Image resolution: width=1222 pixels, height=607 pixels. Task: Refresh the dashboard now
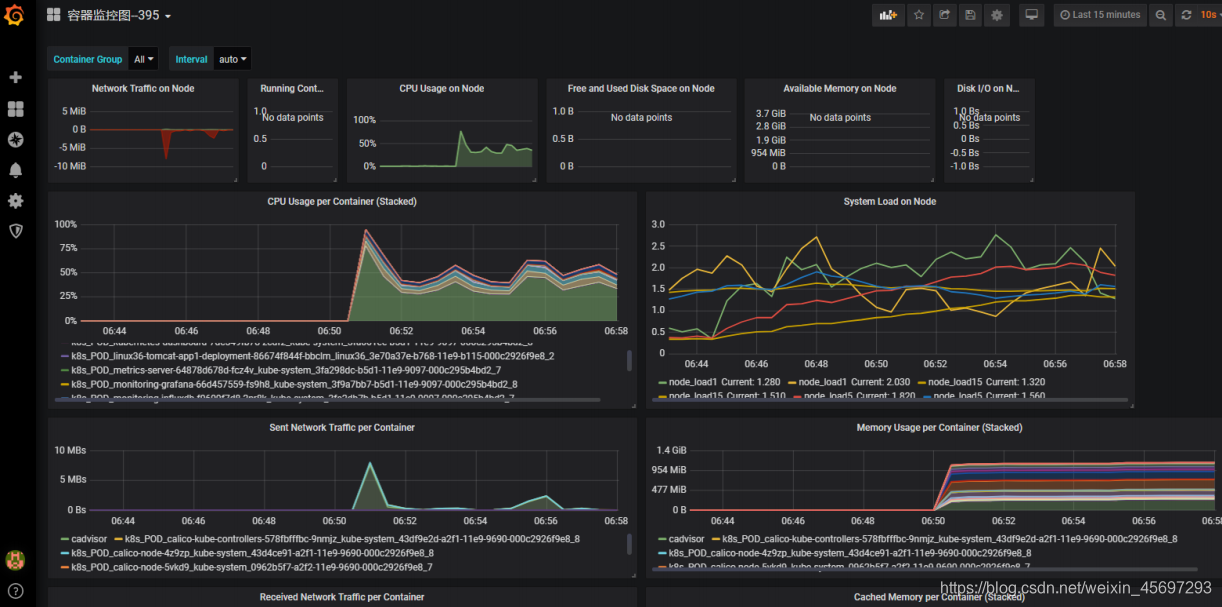pyautogui.click(x=1186, y=15)
